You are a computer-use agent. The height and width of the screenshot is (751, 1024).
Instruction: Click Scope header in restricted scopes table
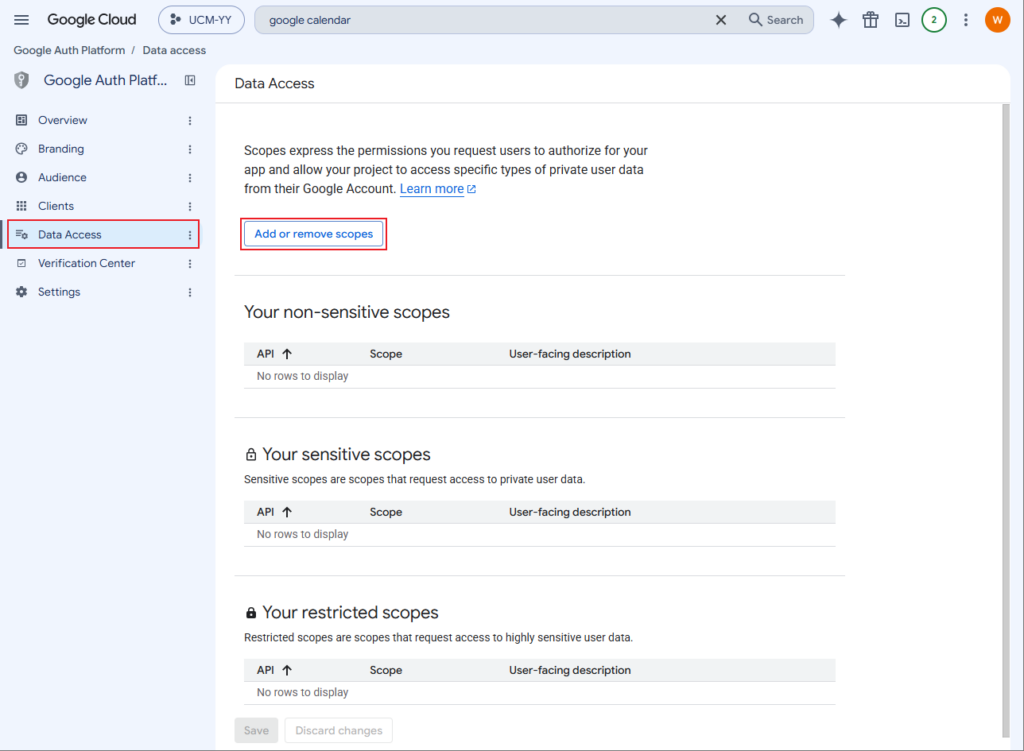[x=385, y=670]
